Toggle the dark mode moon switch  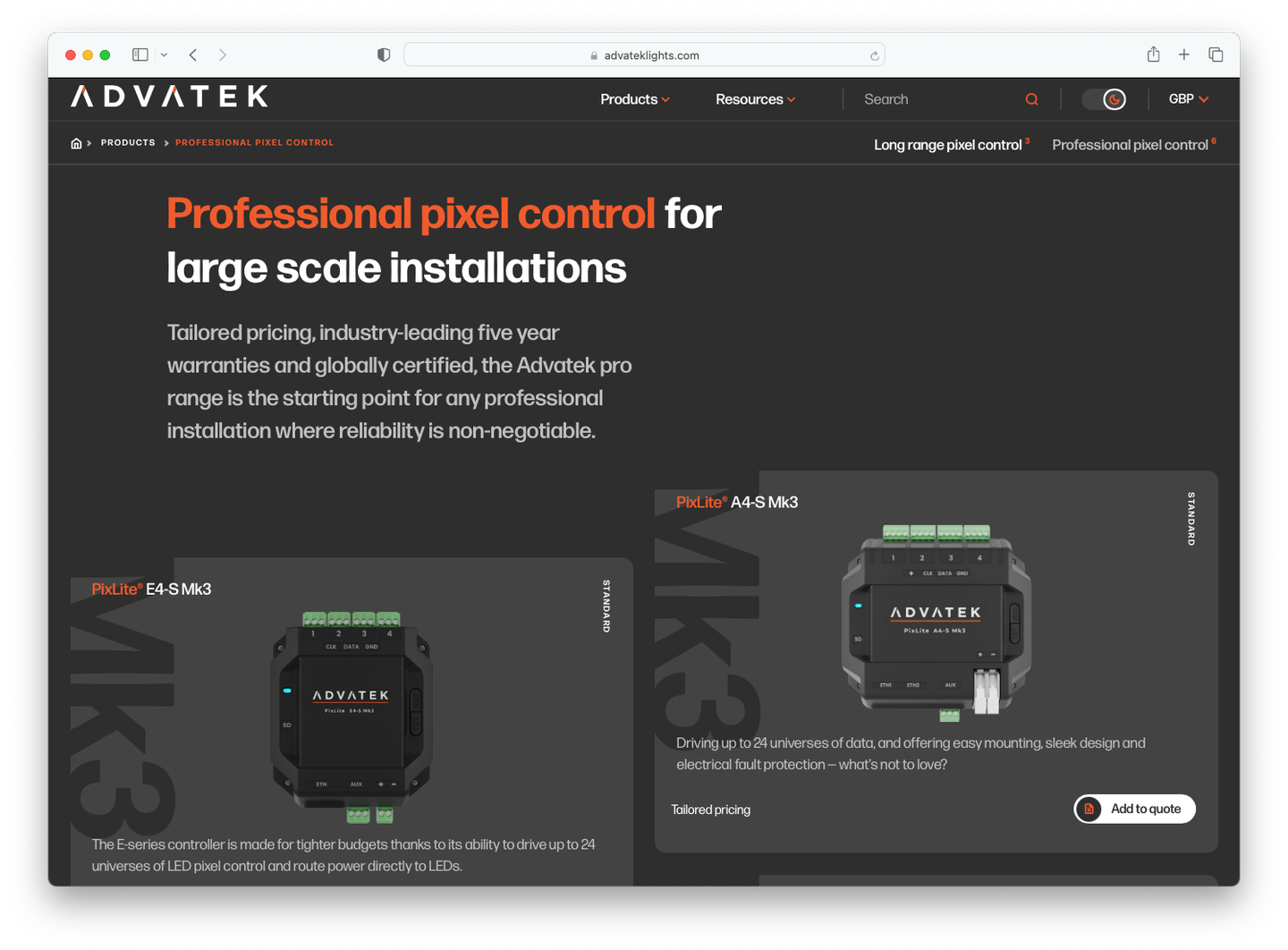click(x=1105, y=98)
